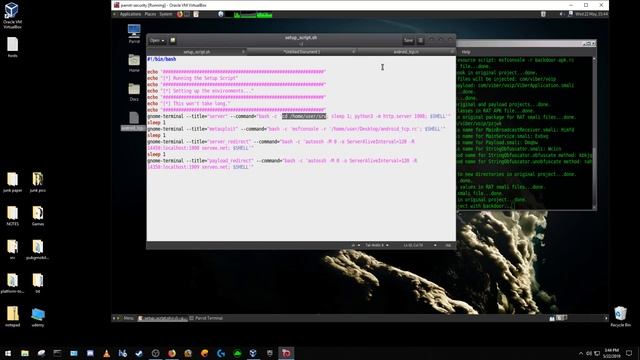Click the network icon in Parrot top panel
Image resolution: width=640 pixels, height=360 pixels.
click(570, 14)
